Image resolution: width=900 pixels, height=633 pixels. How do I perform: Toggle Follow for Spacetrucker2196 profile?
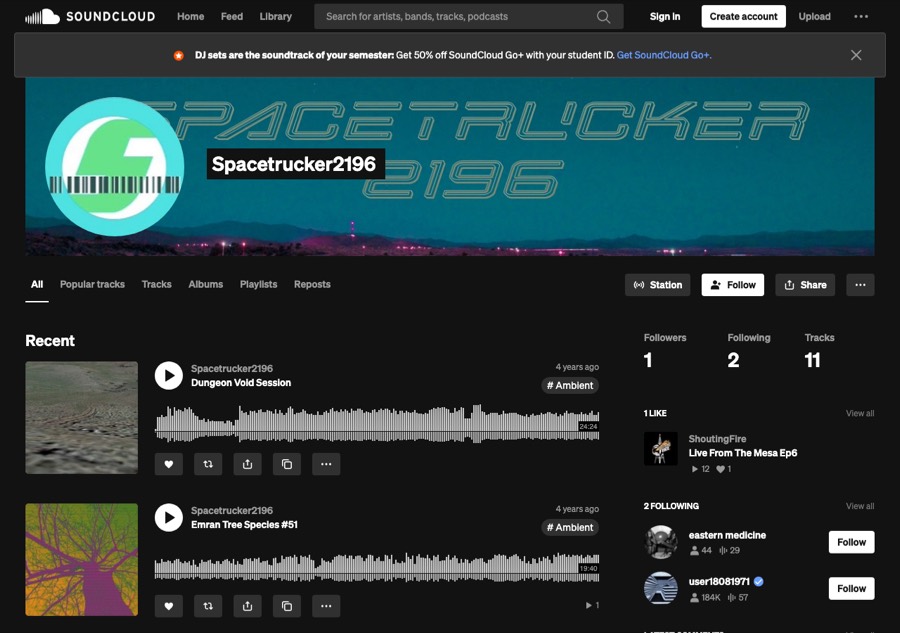(732, 285)
